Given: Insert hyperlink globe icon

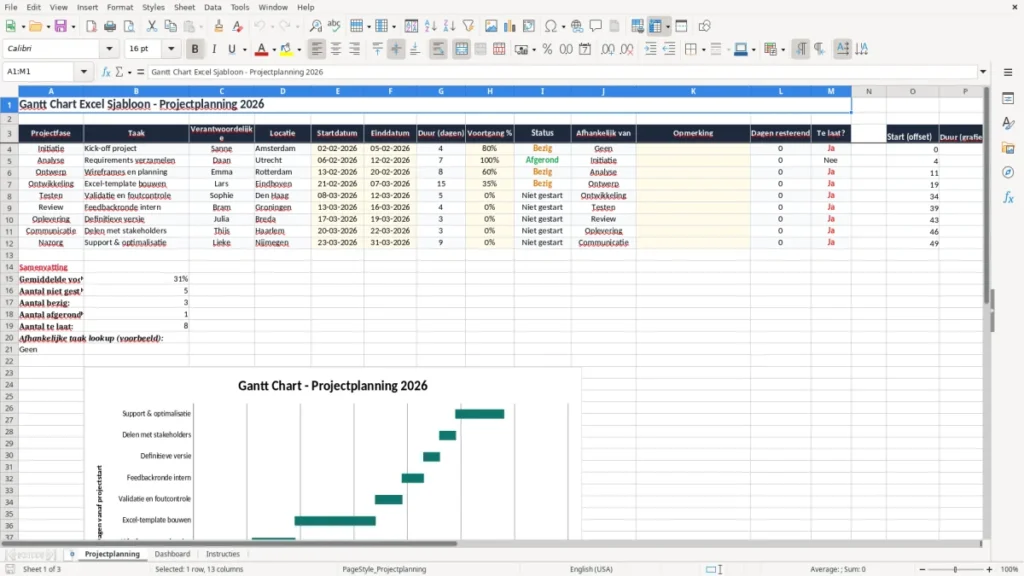Looking at the screenshot, I should [x=577, y=26].
